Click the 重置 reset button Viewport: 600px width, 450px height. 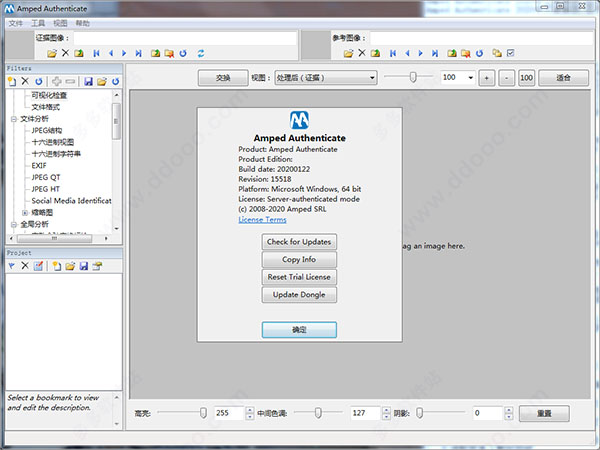[x=544, y=414]
